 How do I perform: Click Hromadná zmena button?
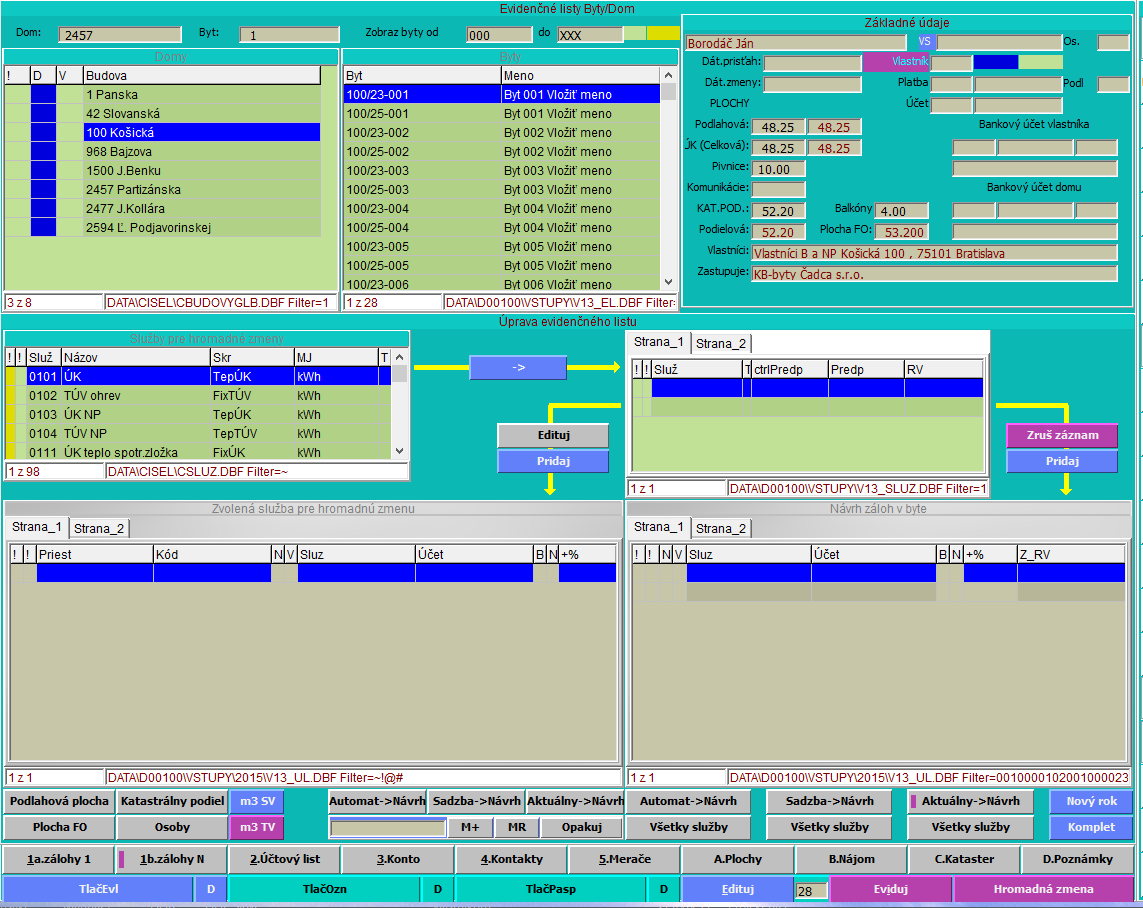coord(1043,889)
